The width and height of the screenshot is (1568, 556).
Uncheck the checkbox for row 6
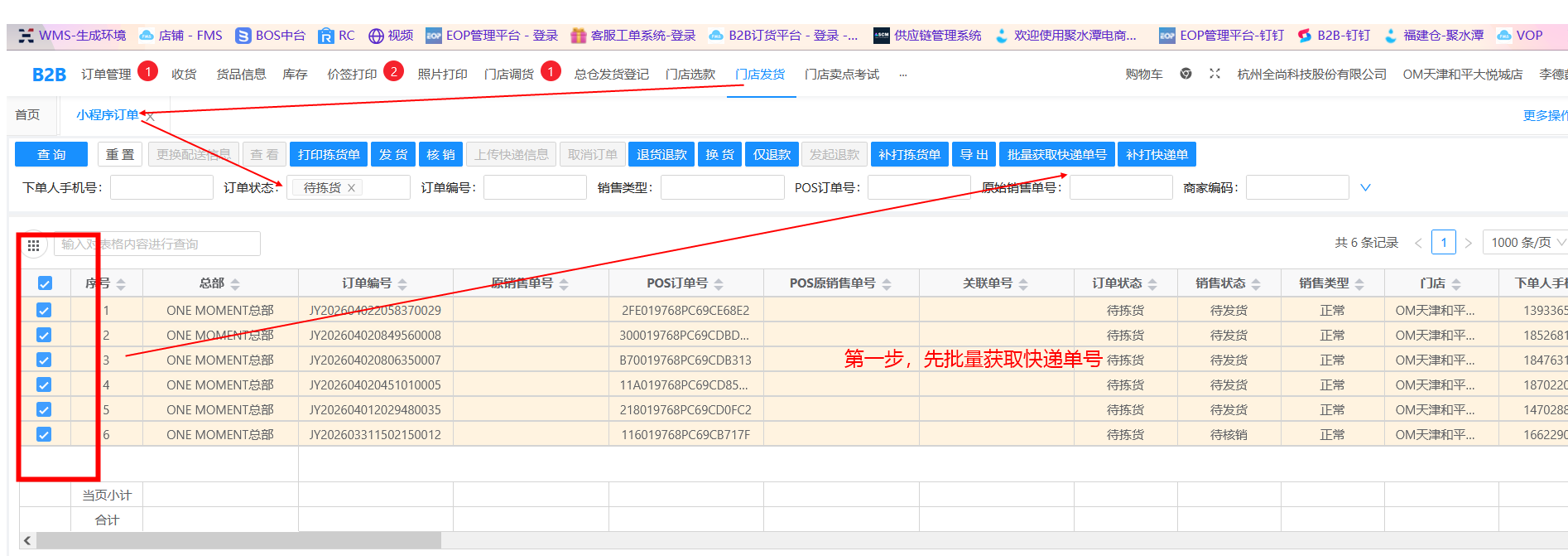[x=45, y=435]
